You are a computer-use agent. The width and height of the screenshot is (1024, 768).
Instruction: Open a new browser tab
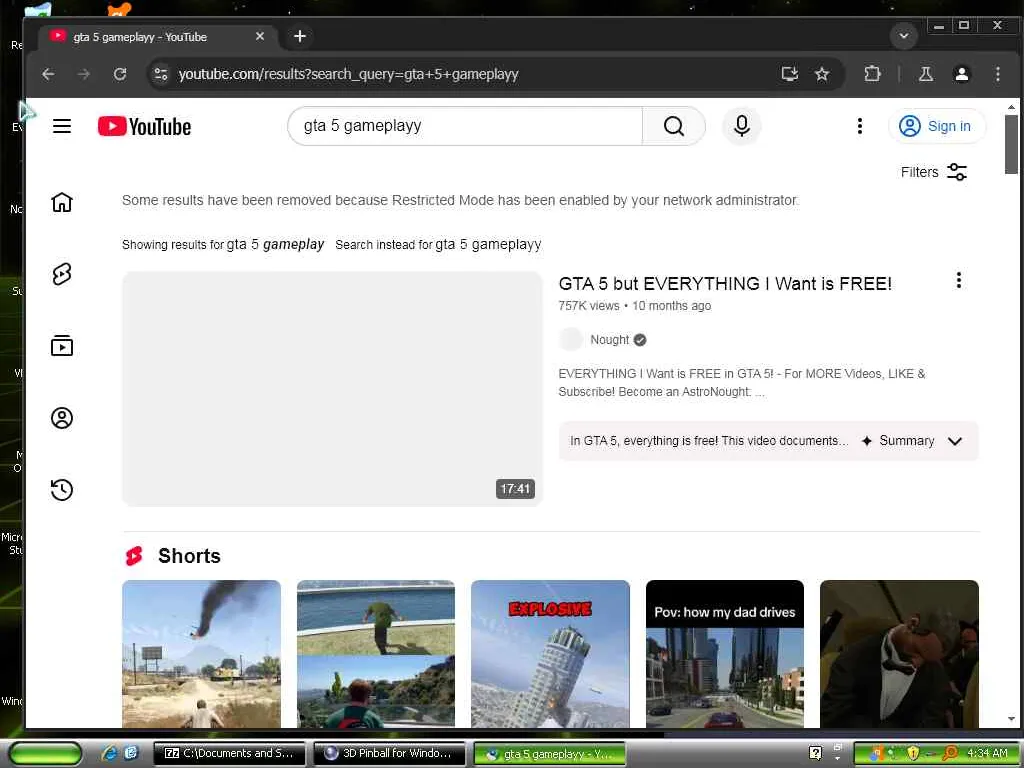pyautogui.click(x=300, y=37)
